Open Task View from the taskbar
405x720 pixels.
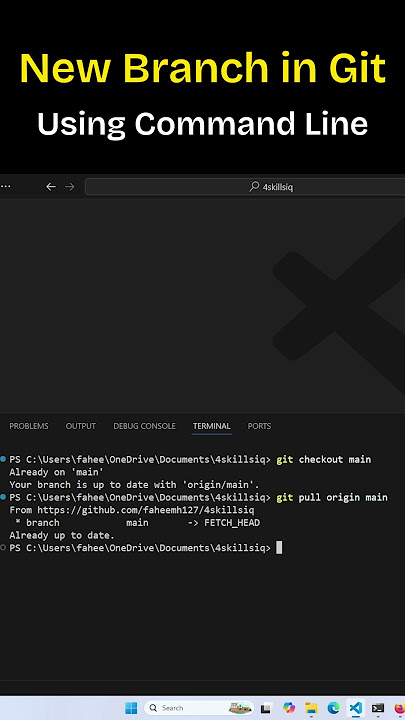[266, 708]
